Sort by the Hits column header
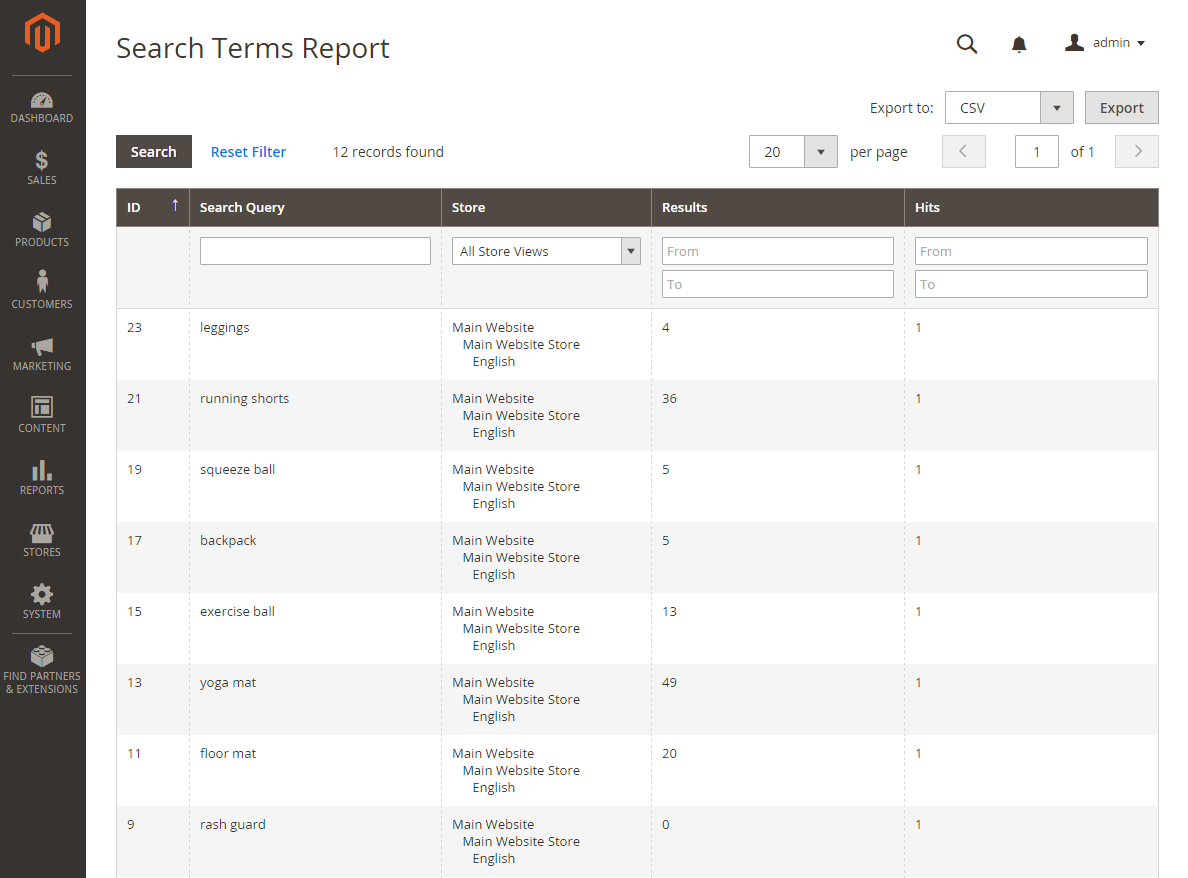The height and width of the screenshot is (878, 1188). pyautogui.click(x=1031, y=208)
